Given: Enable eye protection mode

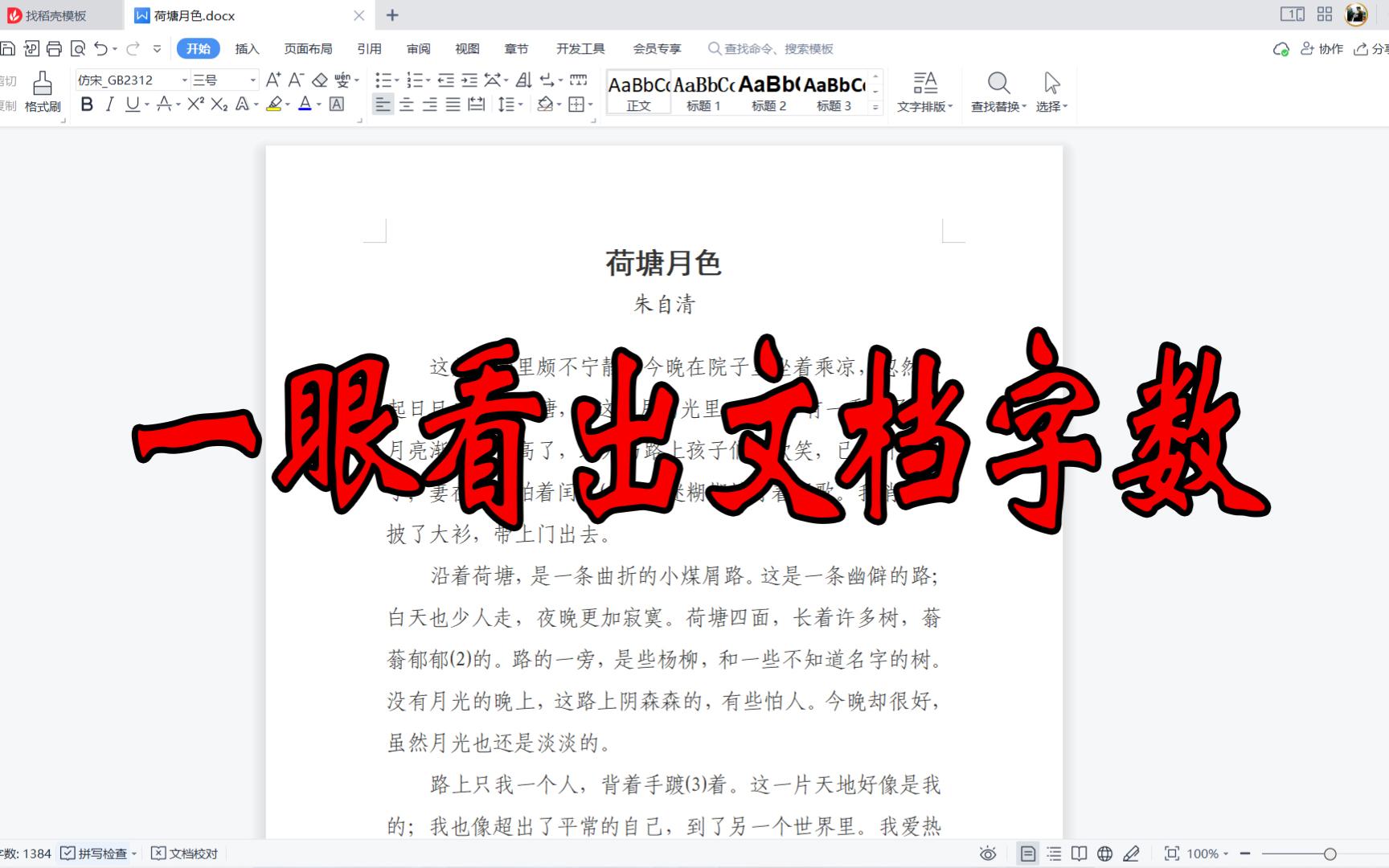Looking at the screenshot, I should 988,854.
